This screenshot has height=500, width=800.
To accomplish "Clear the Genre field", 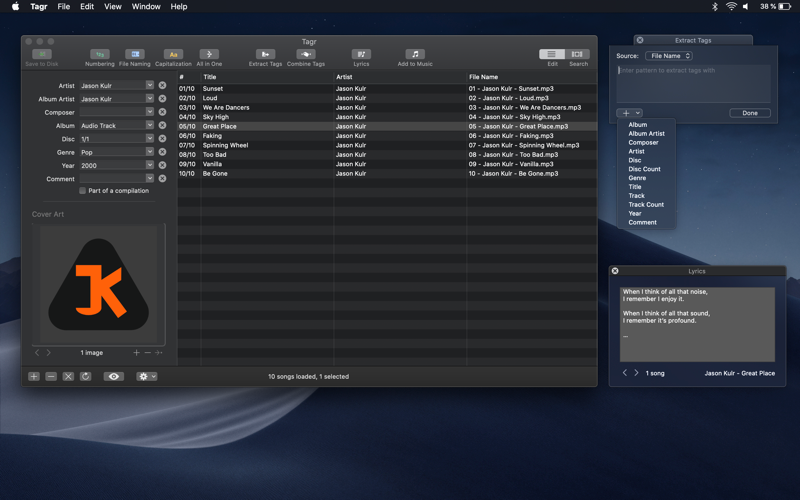I will click(162, 152).
